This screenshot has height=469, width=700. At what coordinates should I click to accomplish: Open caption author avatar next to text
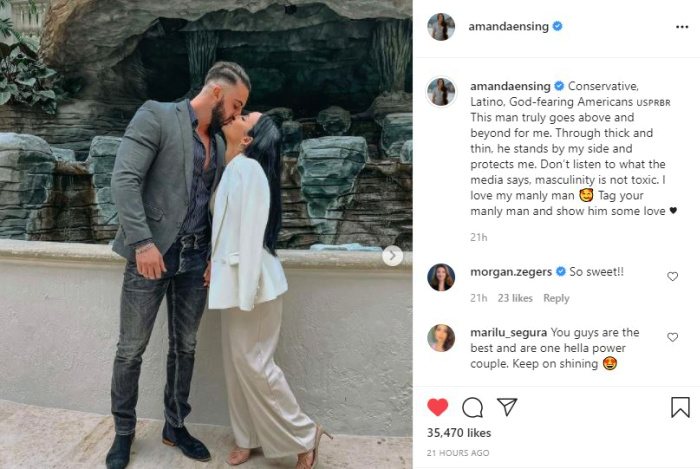click(441, 91)
